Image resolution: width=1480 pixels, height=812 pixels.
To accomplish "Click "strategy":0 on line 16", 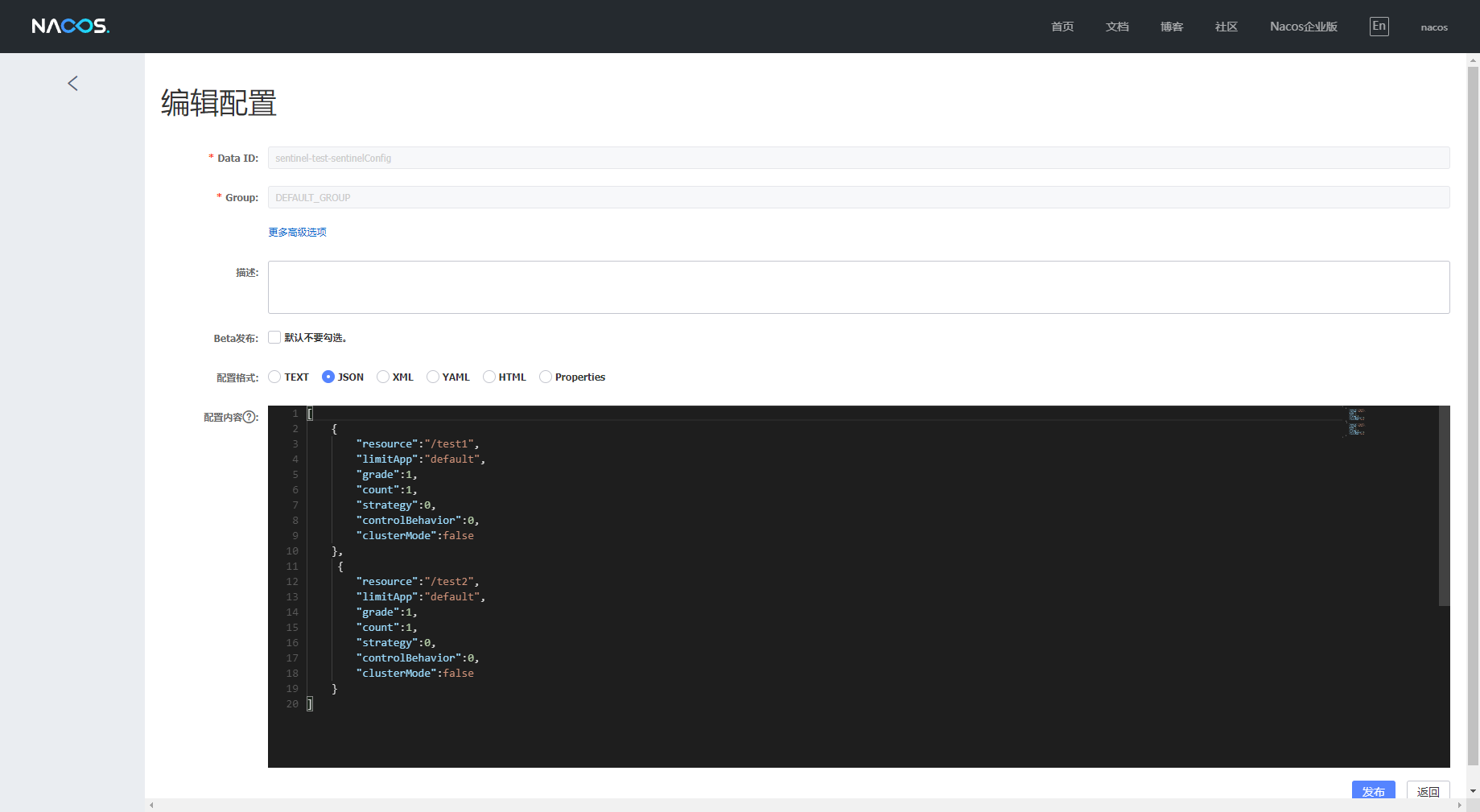I will click(396, 643).
